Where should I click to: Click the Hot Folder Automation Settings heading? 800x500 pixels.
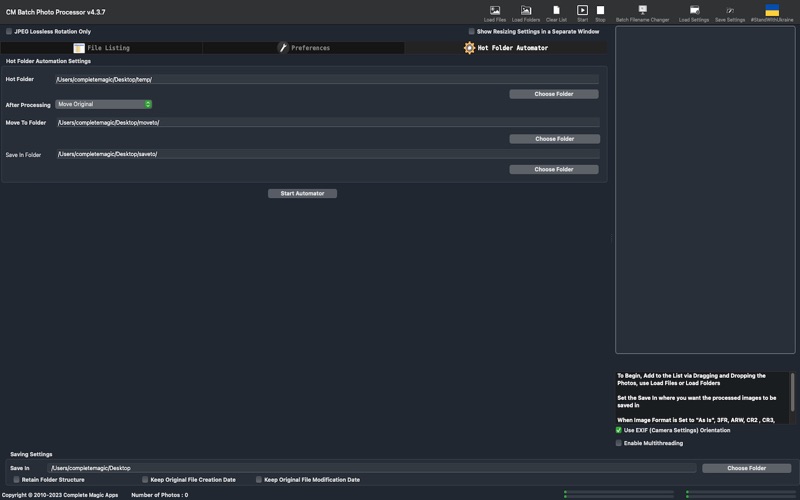pos(48,61)
